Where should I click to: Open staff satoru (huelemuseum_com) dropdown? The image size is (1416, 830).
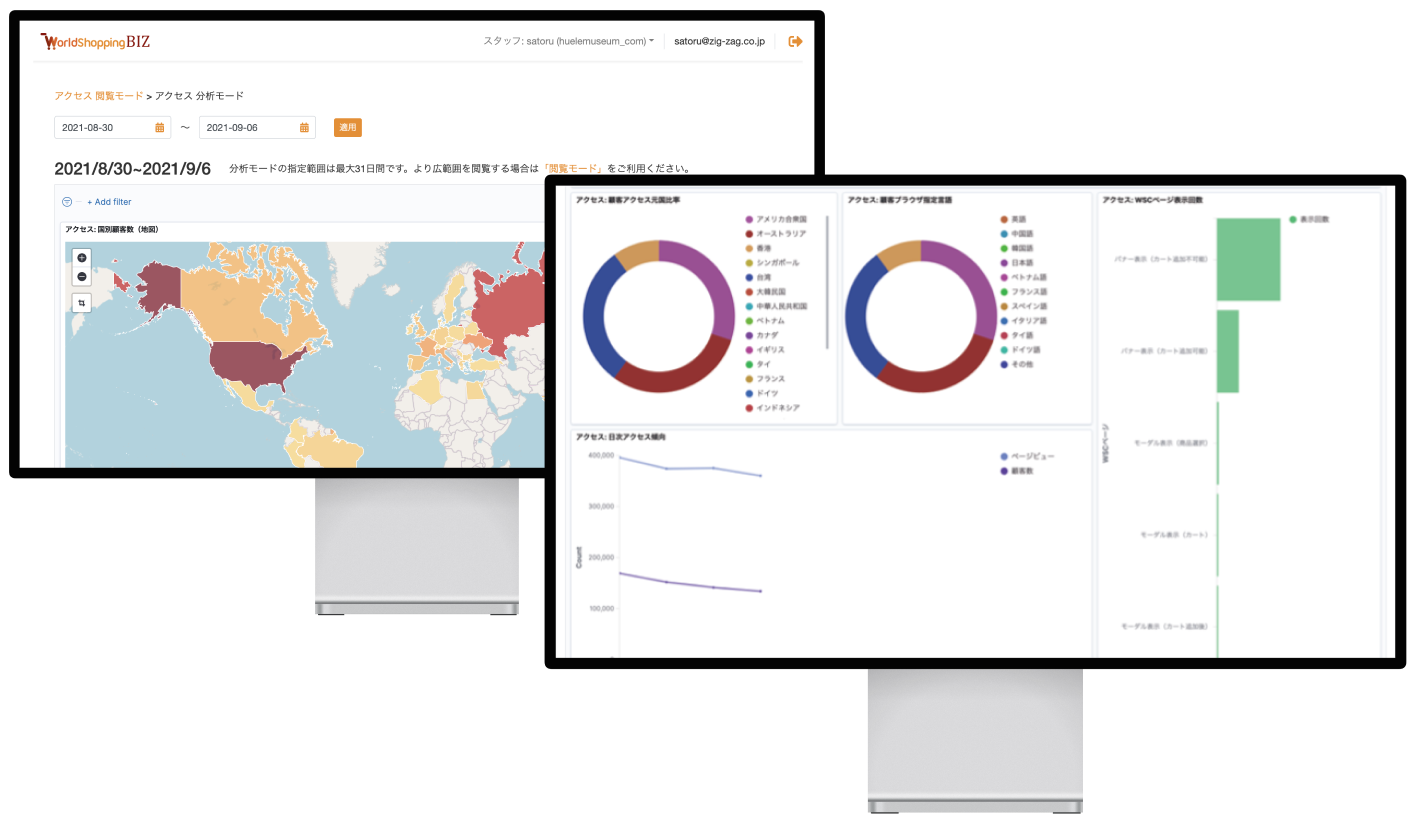click(x=568, y=41)
